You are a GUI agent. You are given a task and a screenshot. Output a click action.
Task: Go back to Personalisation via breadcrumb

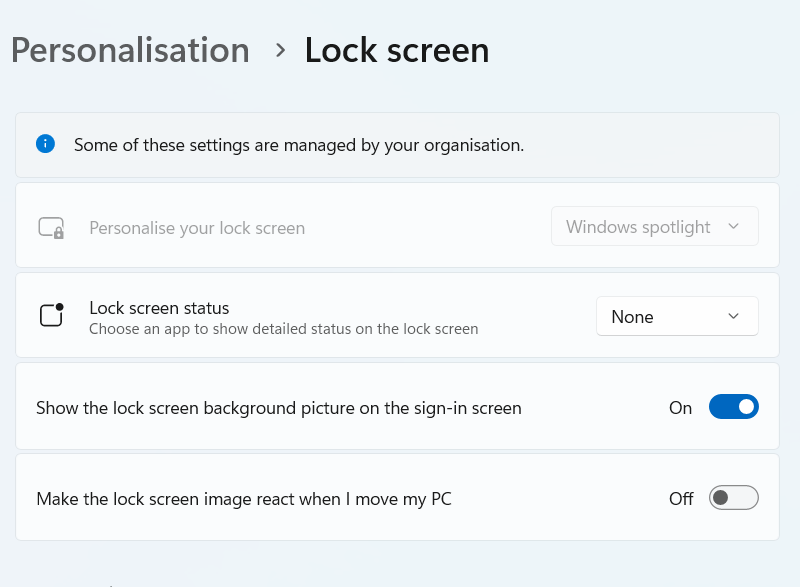(130, 50)
